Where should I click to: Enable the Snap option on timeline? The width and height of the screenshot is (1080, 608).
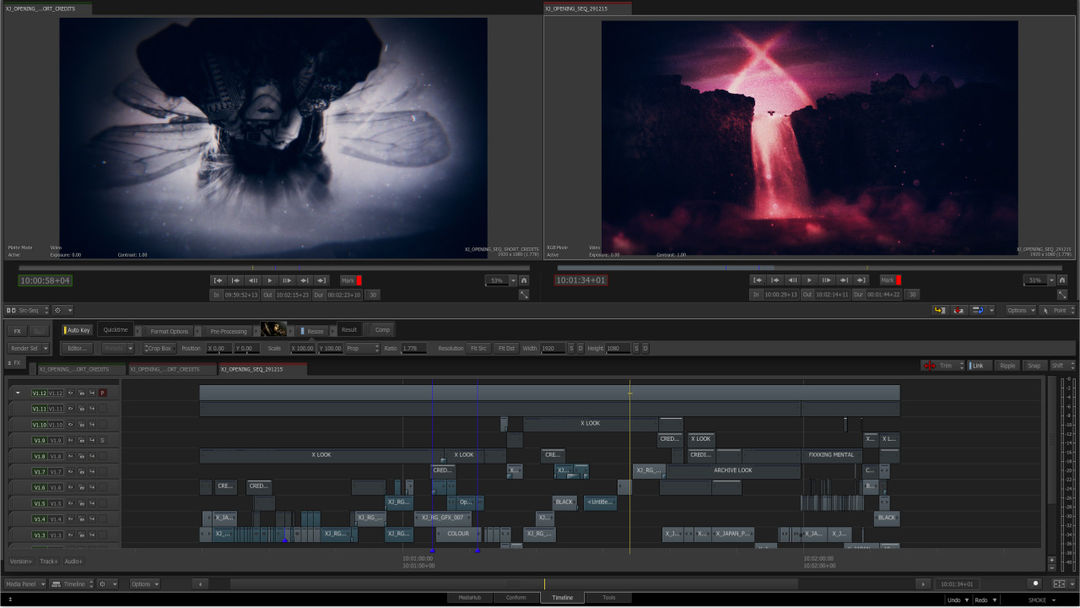coord(1033,366)
